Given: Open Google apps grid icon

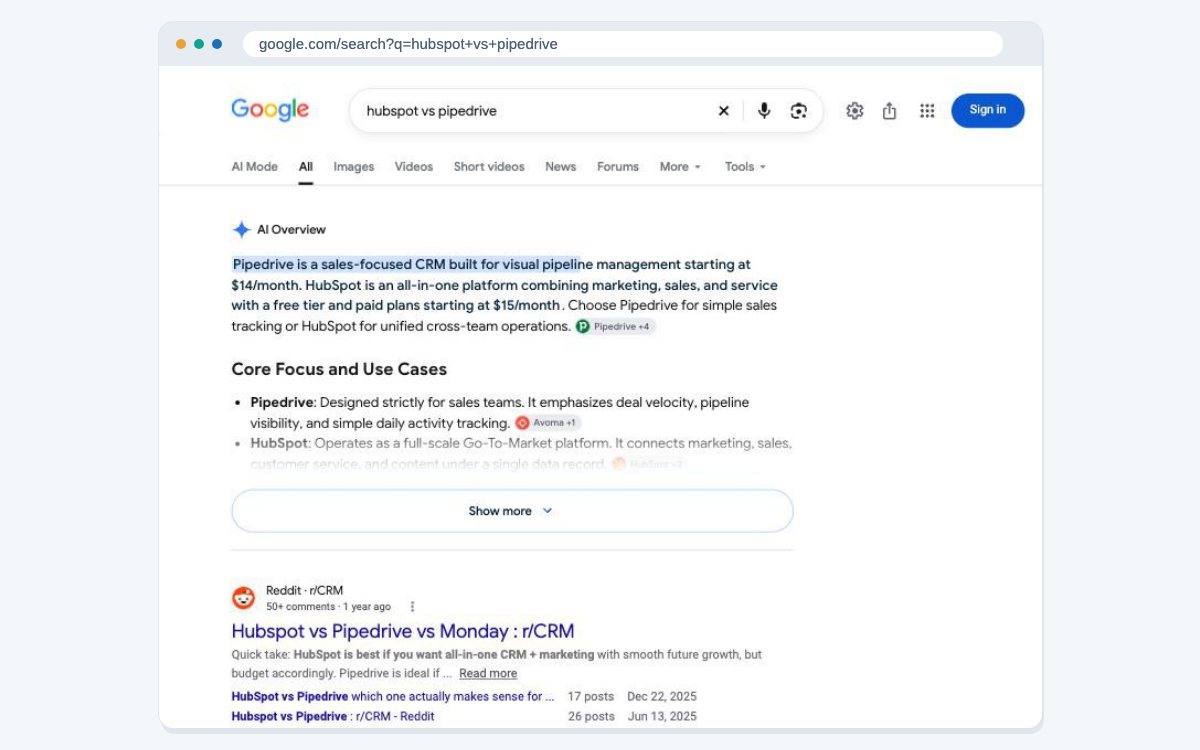Looking at the screenshot, I should pyautogui.click(x=927, y=111).
